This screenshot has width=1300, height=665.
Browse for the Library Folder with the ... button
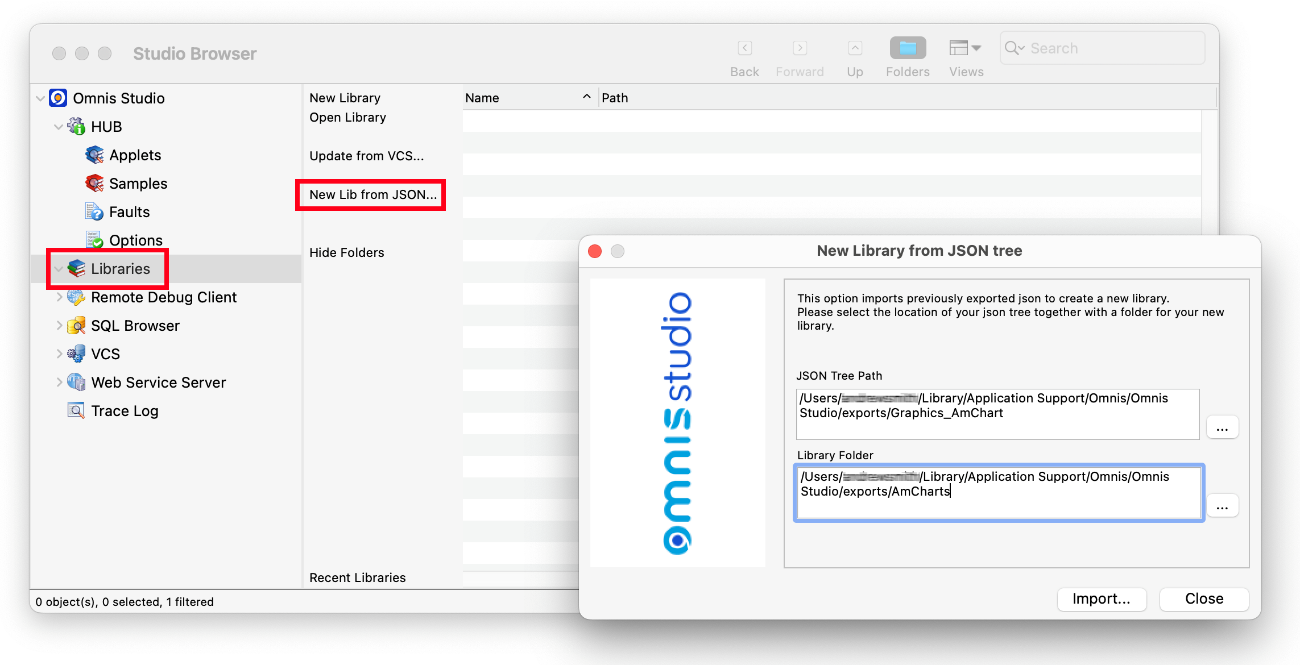pos(1222,506)
